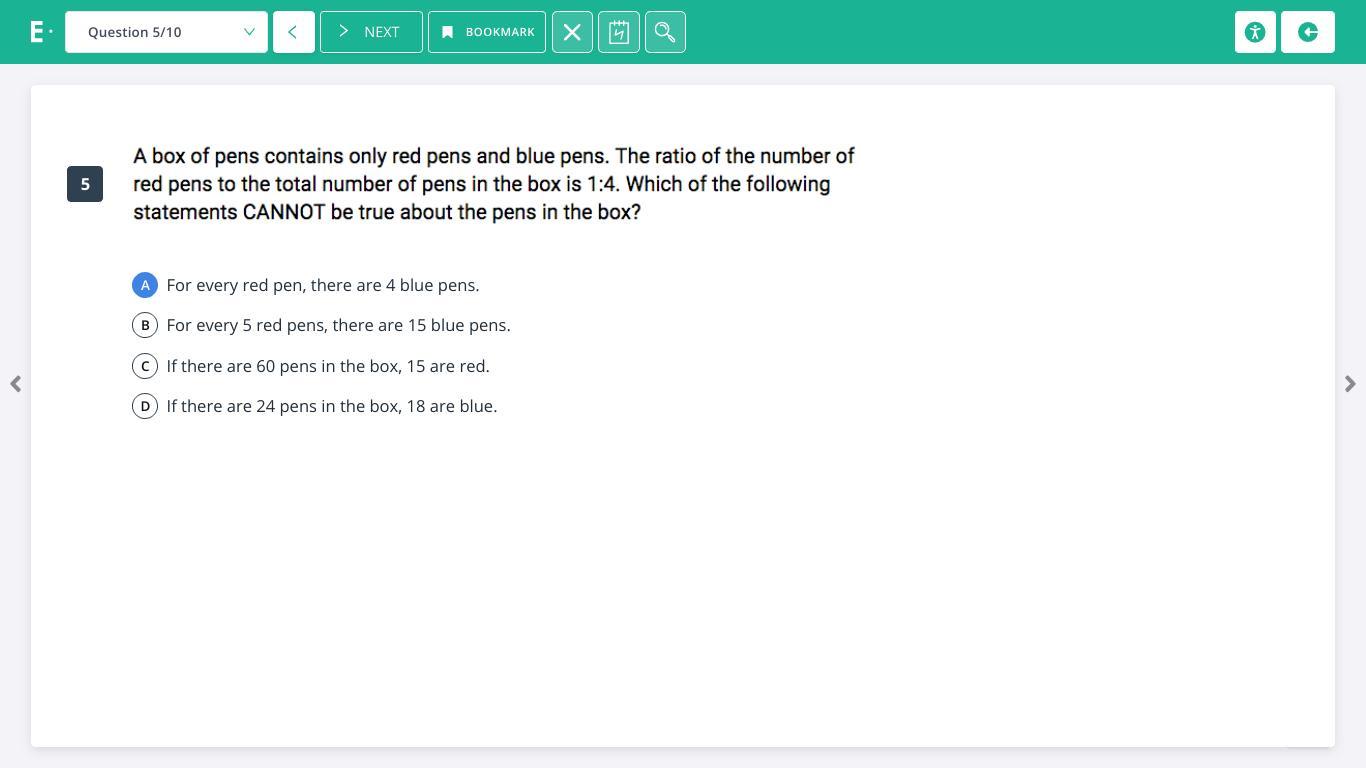
Task: Click the right-edge next page arrow
Action: pos(1350,384)
